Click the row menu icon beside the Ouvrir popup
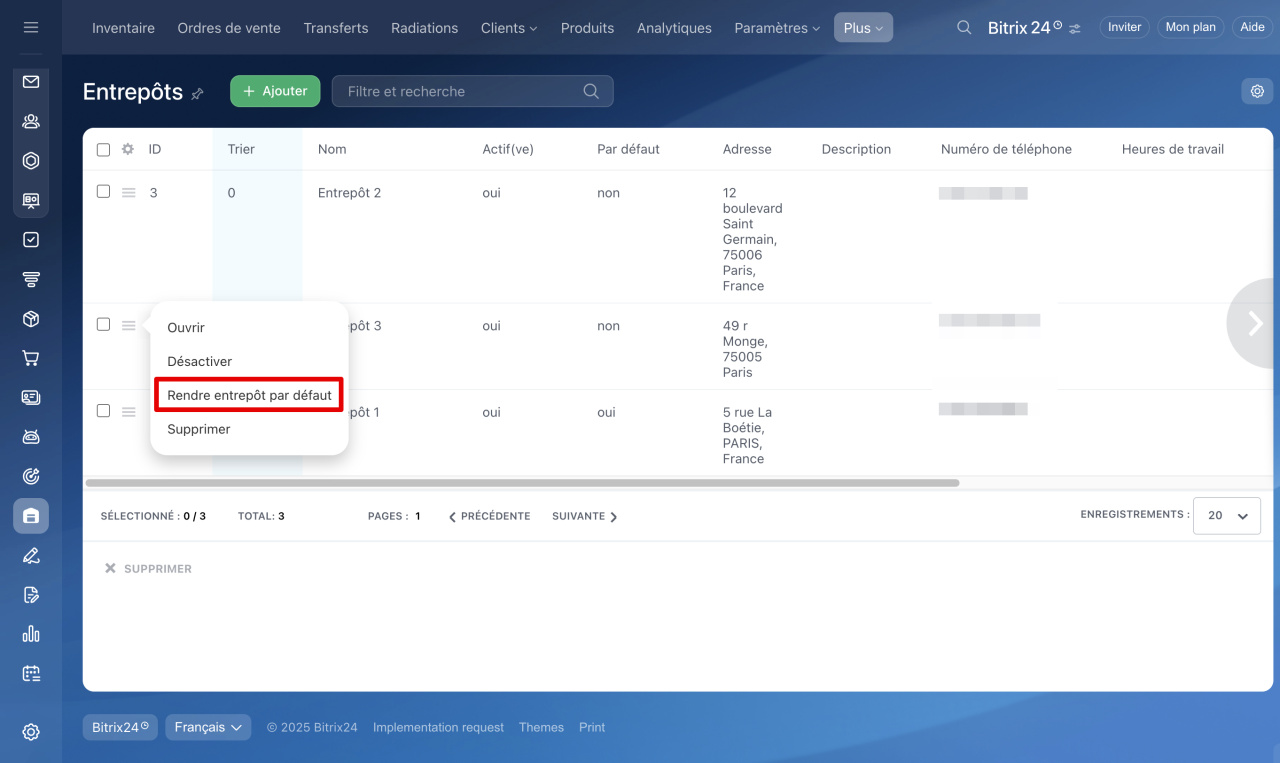 coord(129,325)
